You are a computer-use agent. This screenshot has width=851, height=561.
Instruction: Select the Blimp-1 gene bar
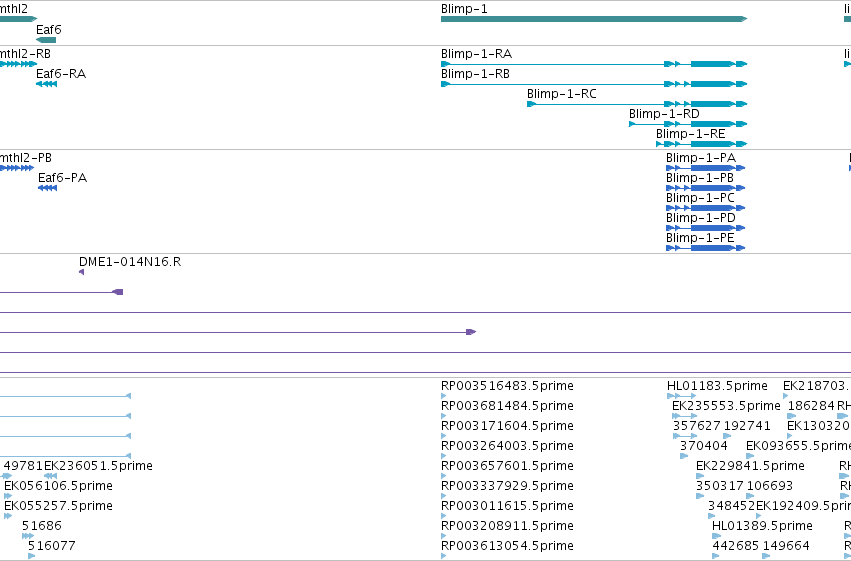(594, 19)
